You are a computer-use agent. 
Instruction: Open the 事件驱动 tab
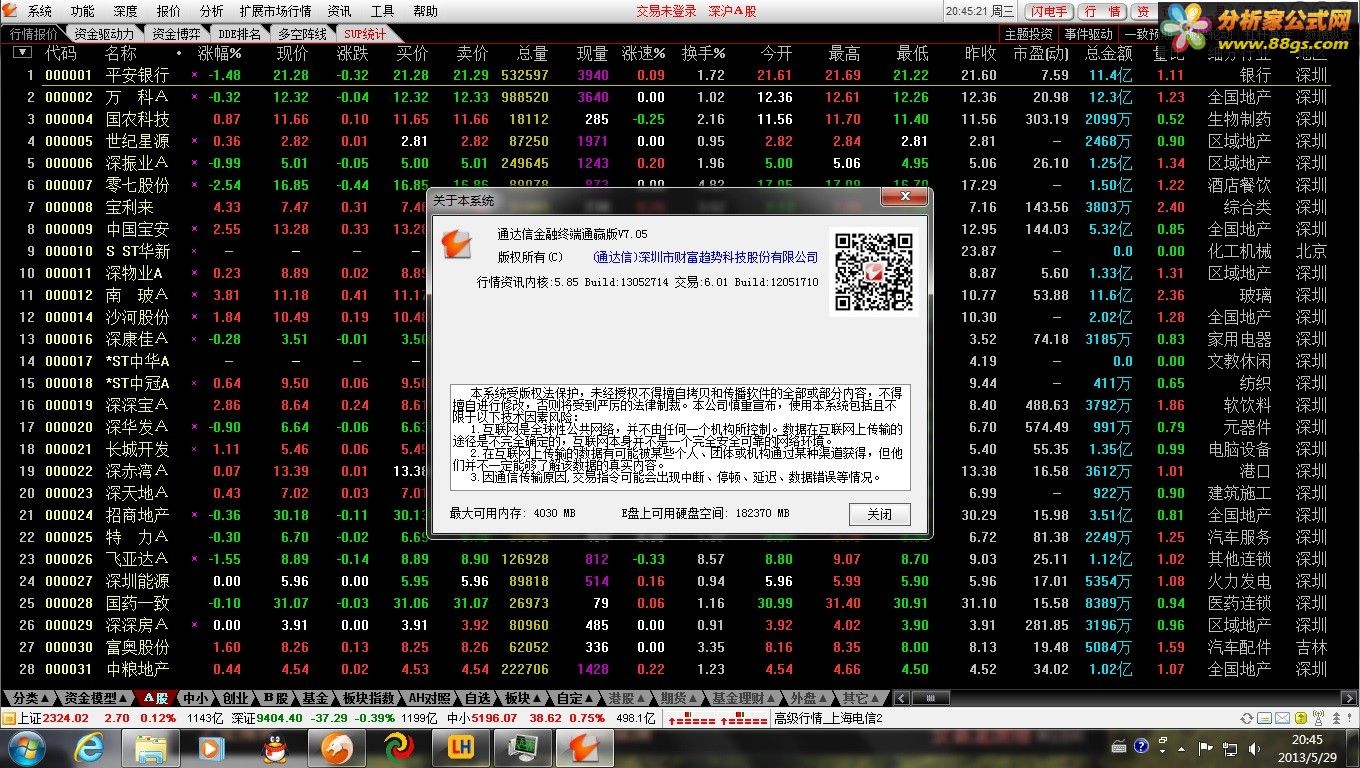(1088, 33)
